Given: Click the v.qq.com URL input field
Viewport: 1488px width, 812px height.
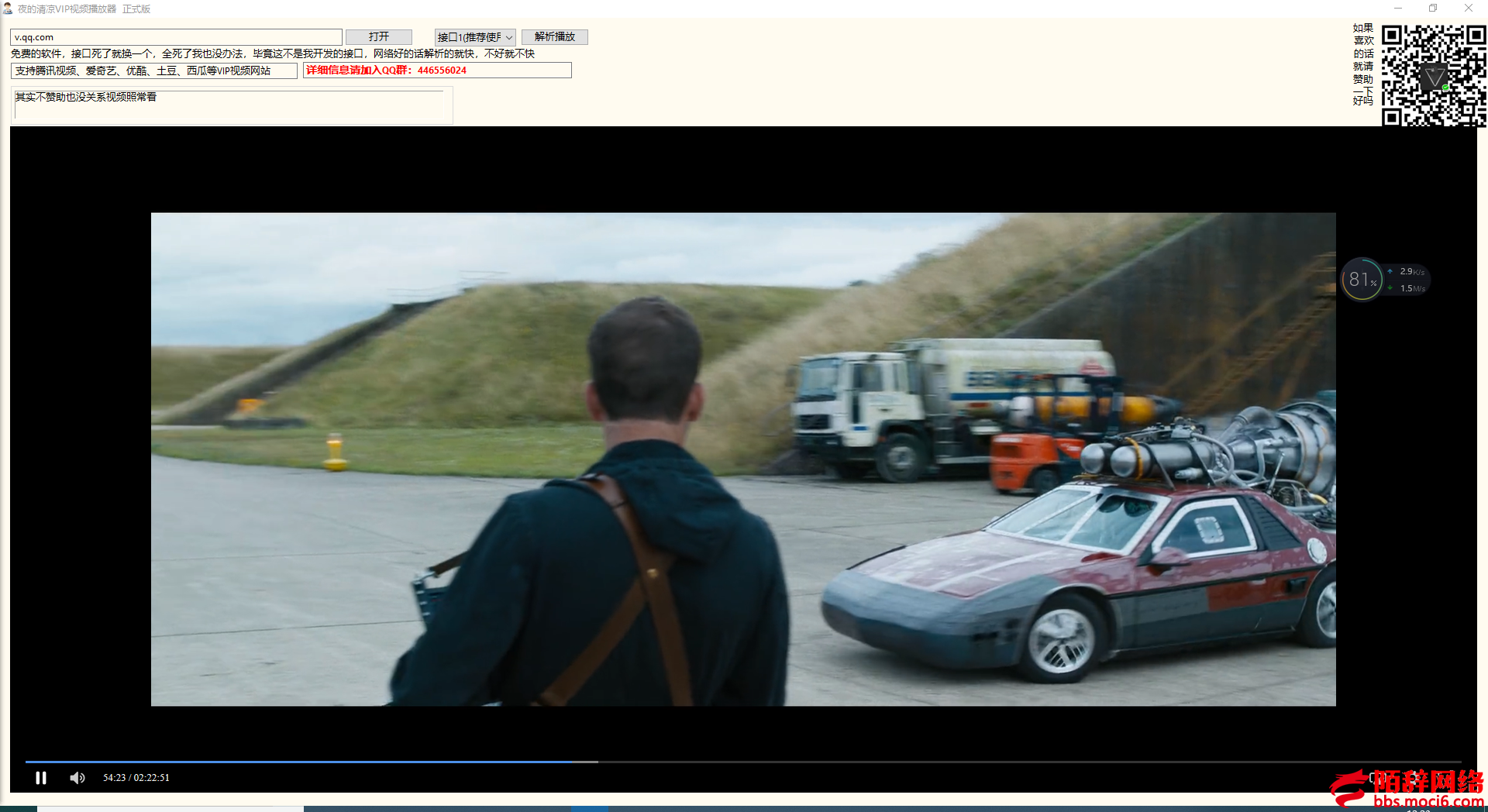Looking at the screenshot, I should pyautogui.click(x=176, y=37).
